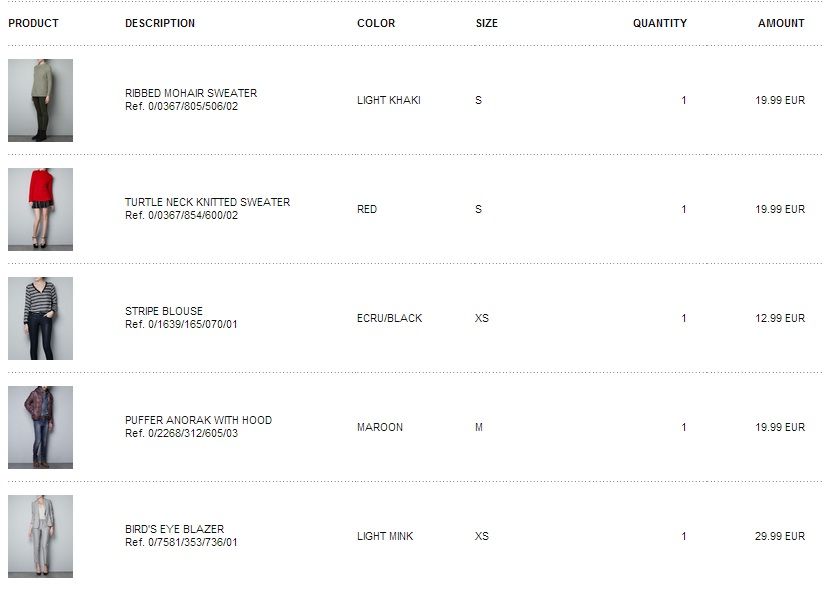Click the 29.99 EUR blazer amount
Image resolution: width=824 pixels, height=590 pixels.
(x=779, y=536)
